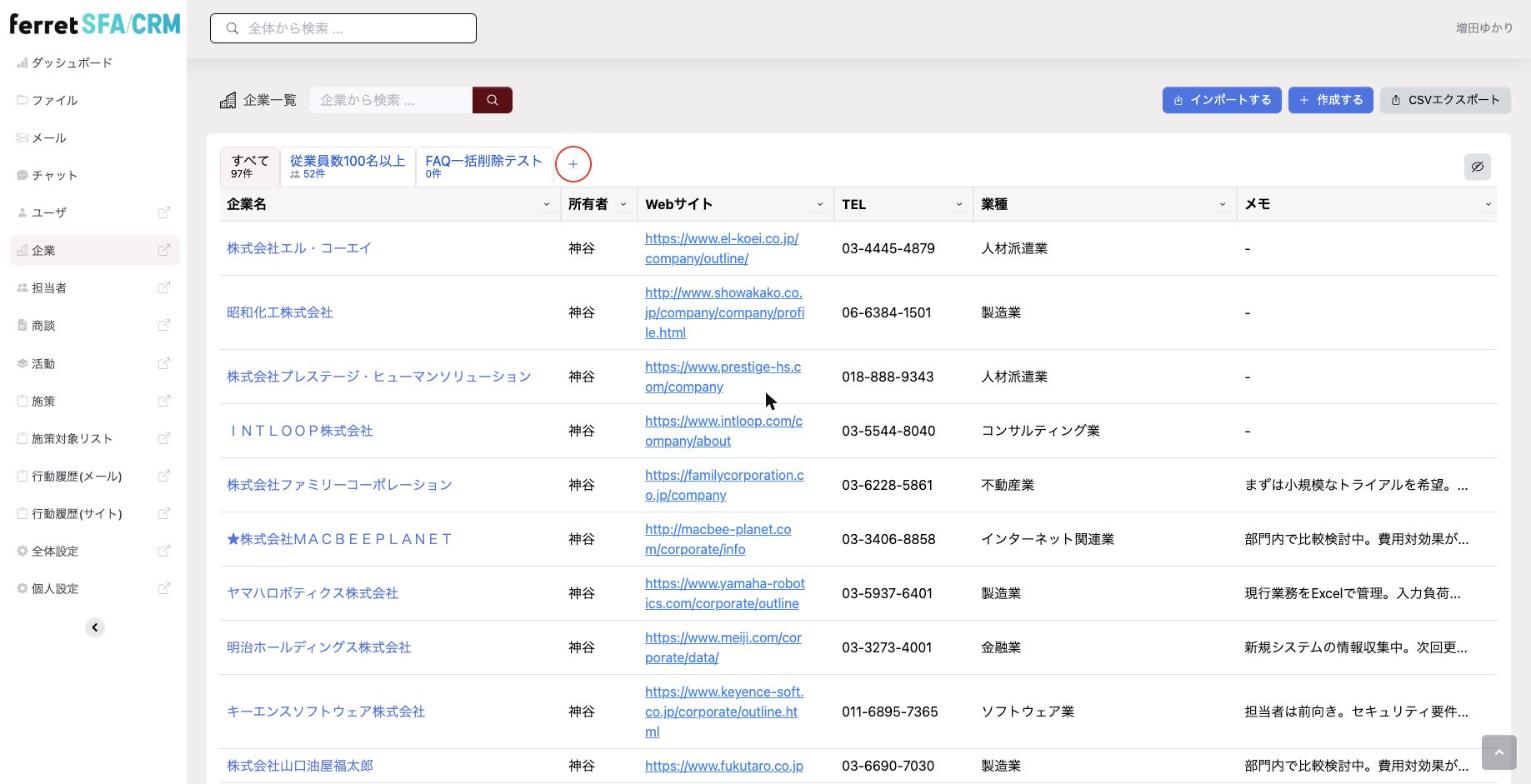Expand the TEL column dropdown
The width and height of the screenshot is (1531, 784).
959,204
